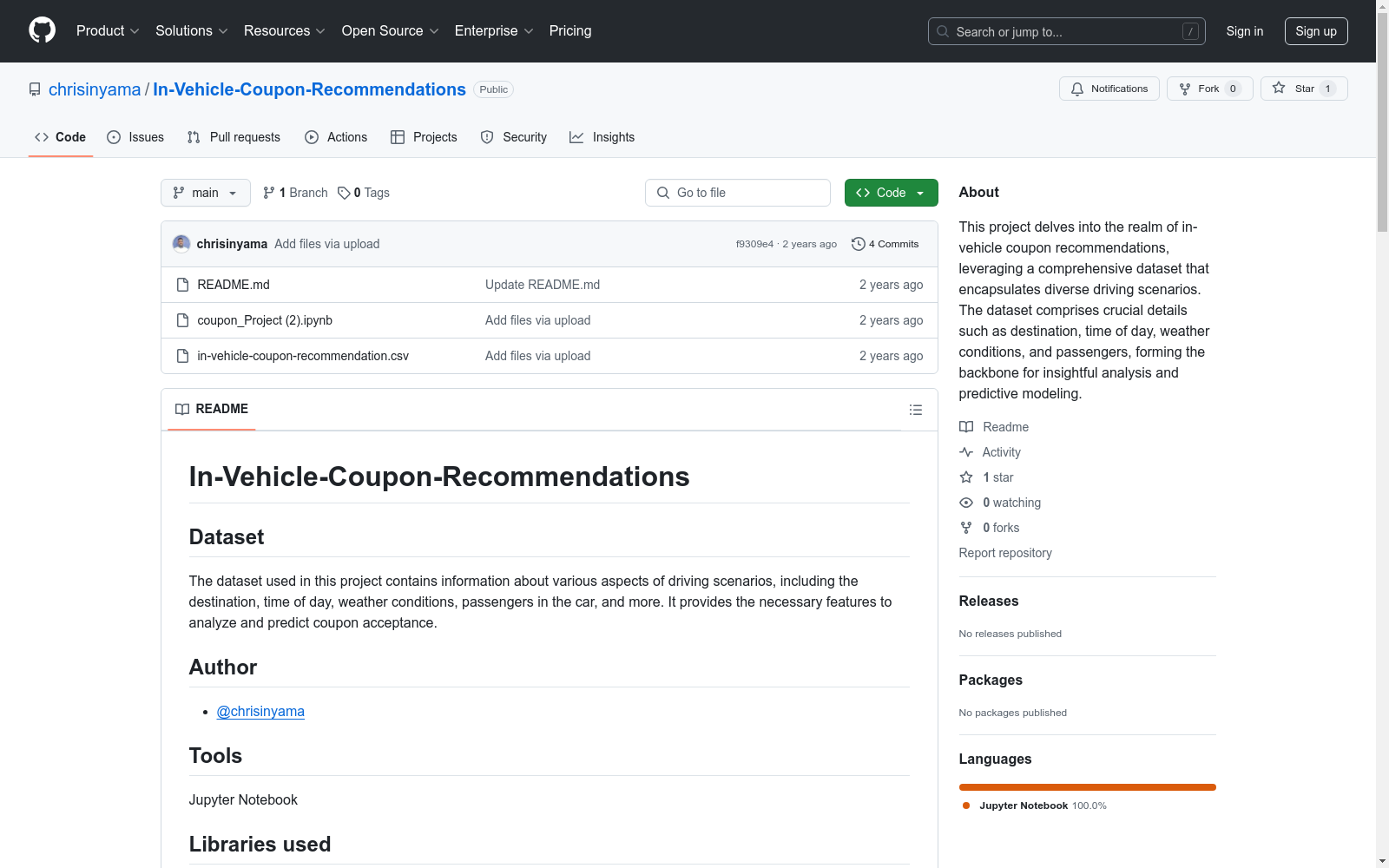Click the Sign in link

tap(1245, 31)
